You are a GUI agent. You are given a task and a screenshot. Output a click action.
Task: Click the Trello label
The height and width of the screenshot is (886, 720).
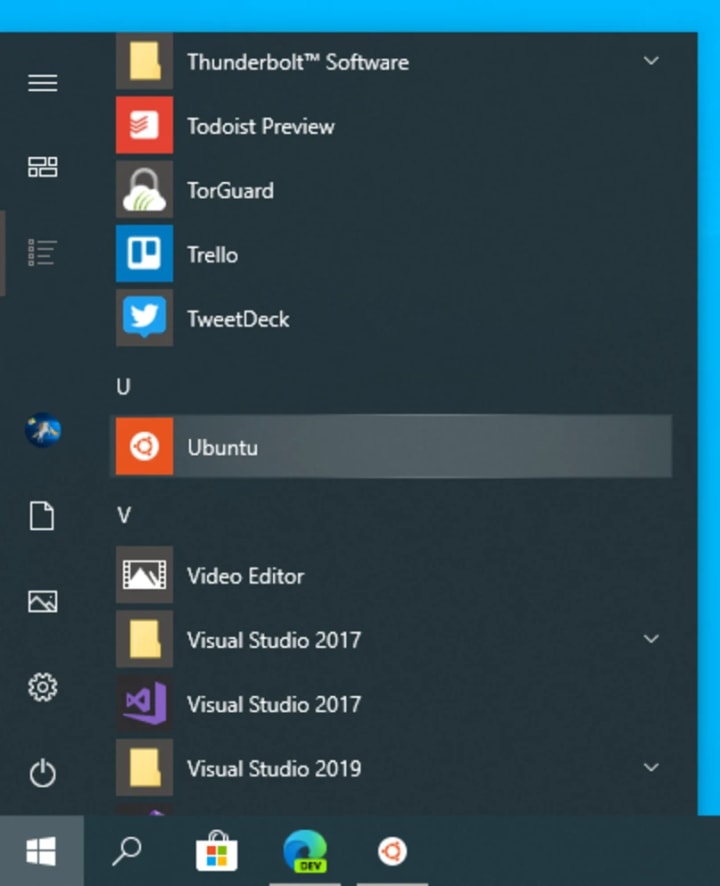[x=212, y=255]
